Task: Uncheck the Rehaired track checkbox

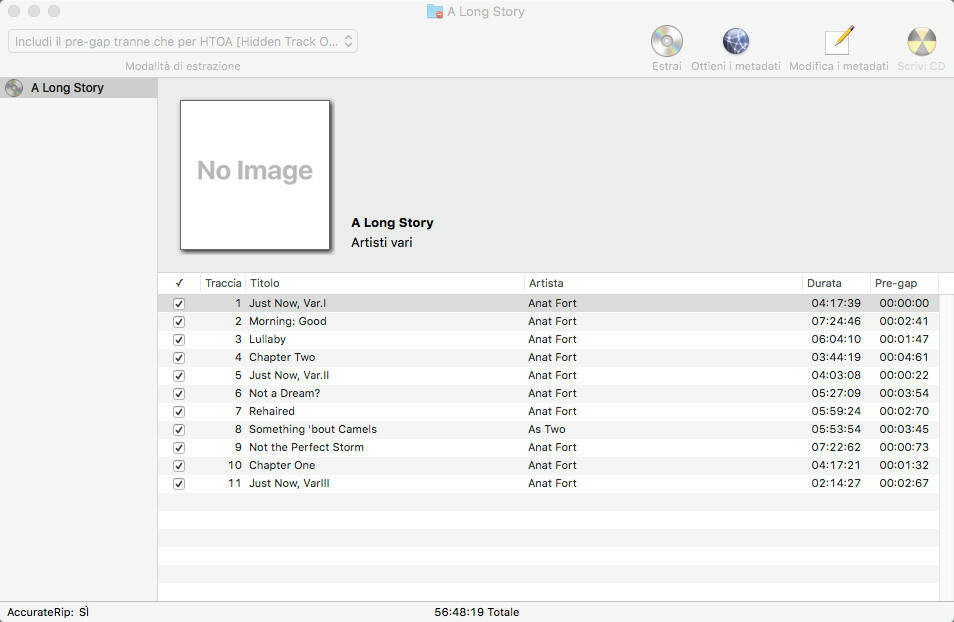Action: 179,411
